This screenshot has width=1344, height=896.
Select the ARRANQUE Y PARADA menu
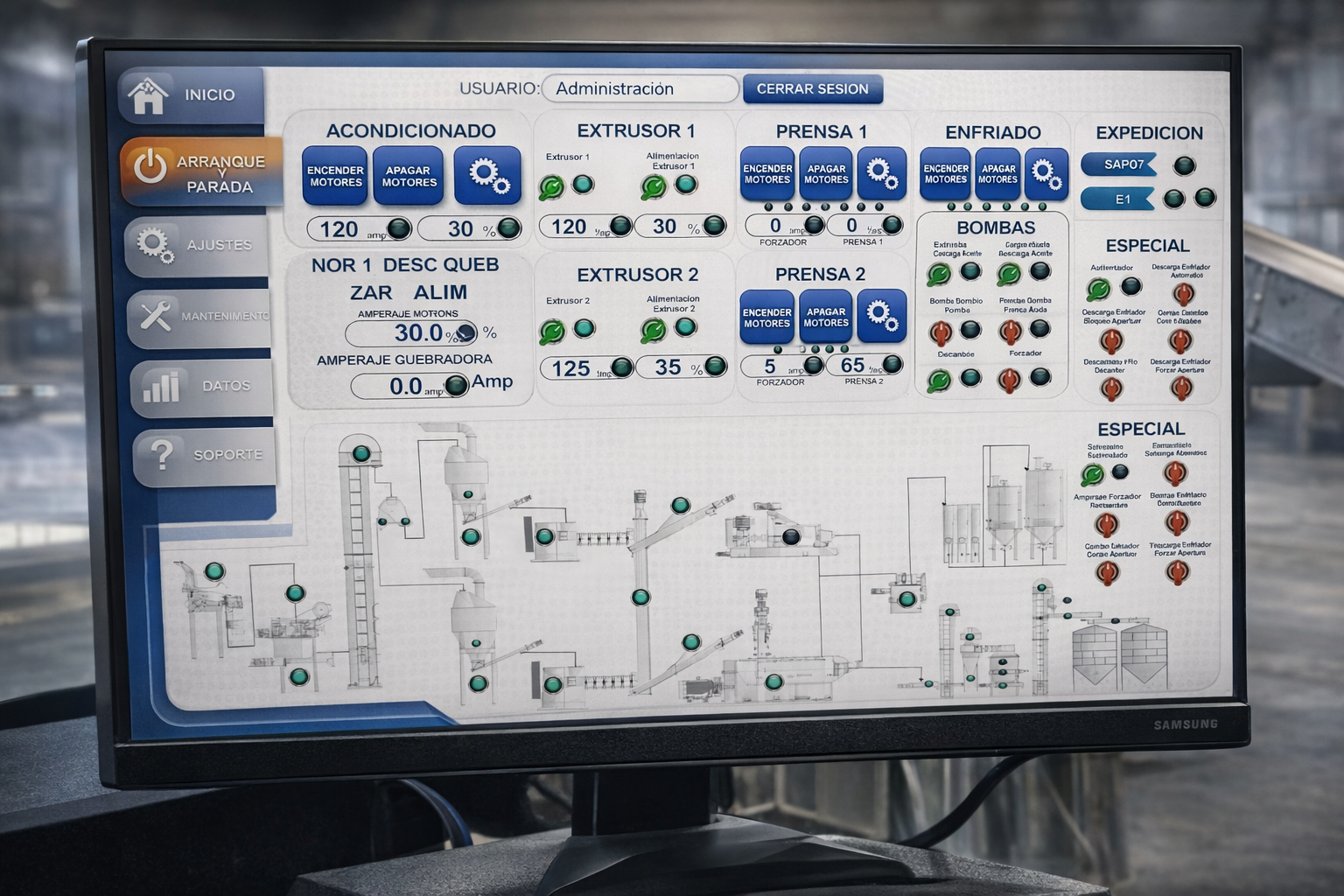(x=202, y=172)
